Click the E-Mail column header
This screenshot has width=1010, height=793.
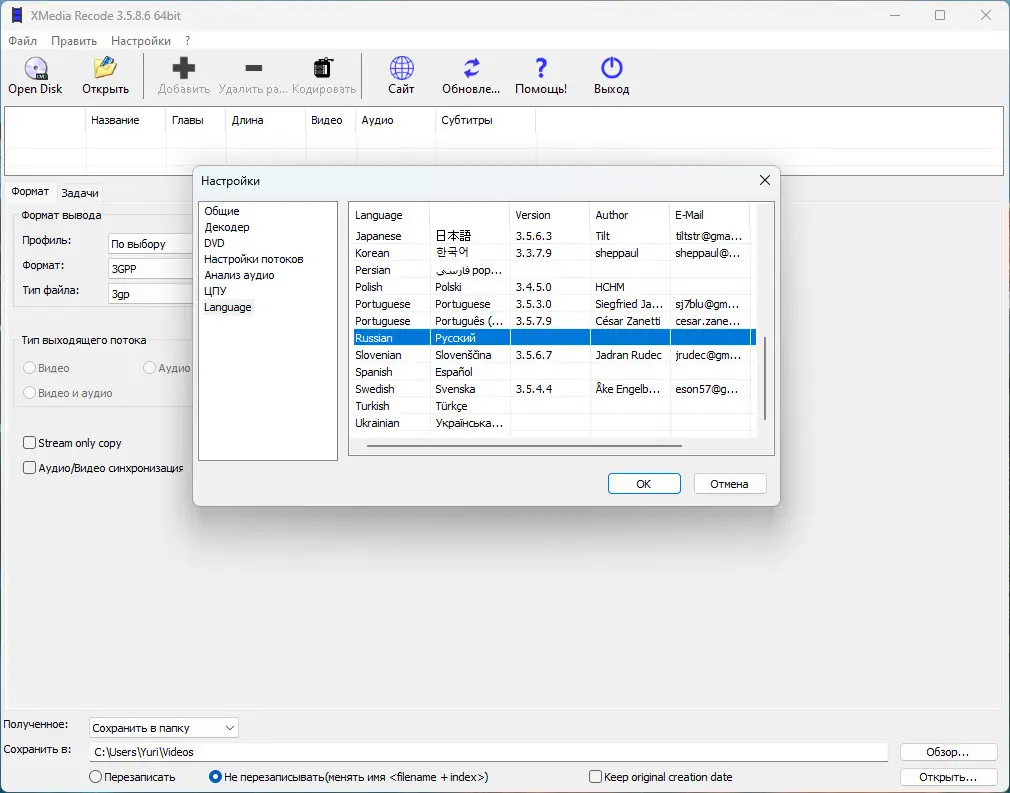709,215
